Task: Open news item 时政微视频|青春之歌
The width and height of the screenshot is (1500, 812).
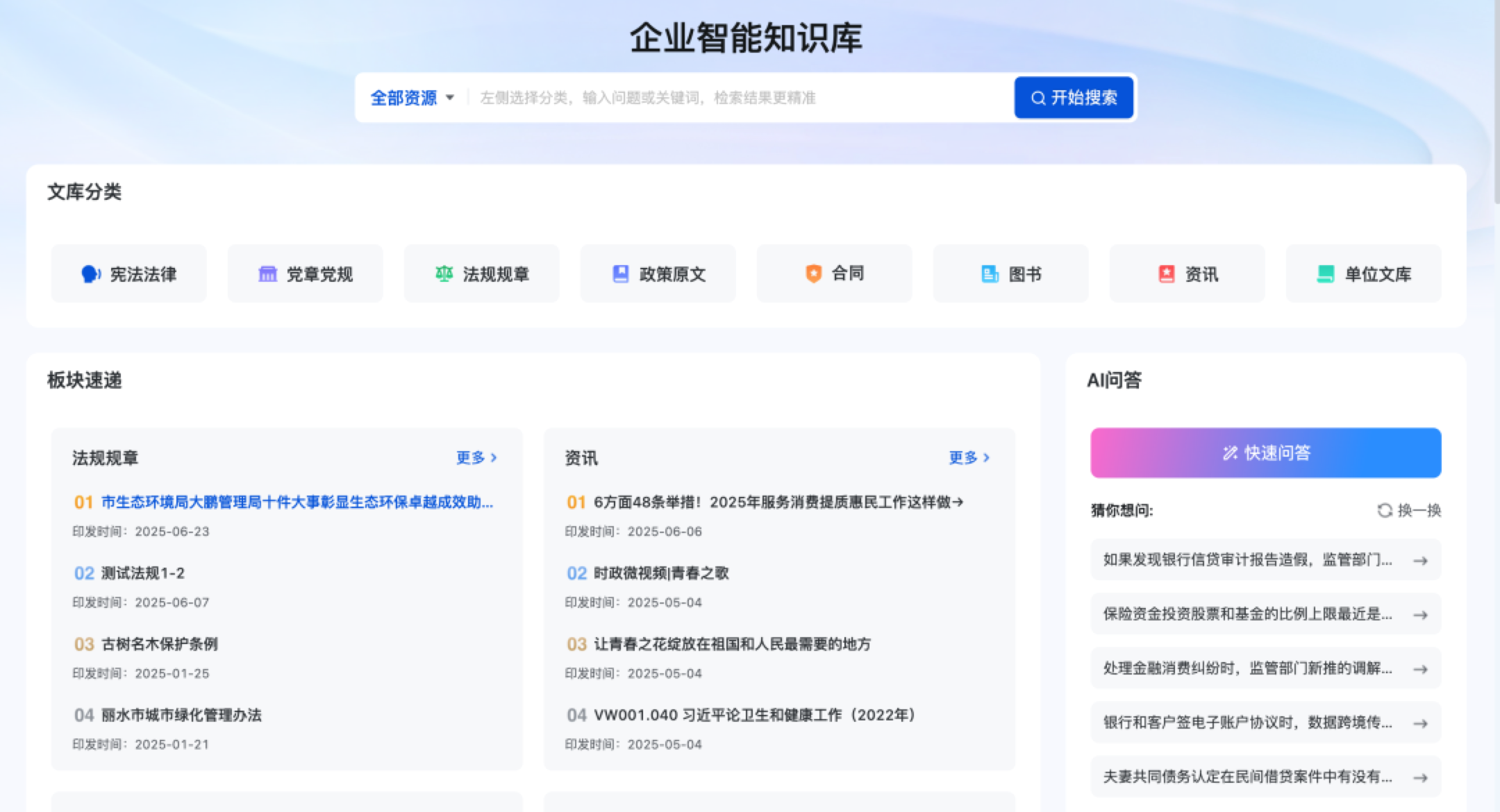Action: coord(660,573)
